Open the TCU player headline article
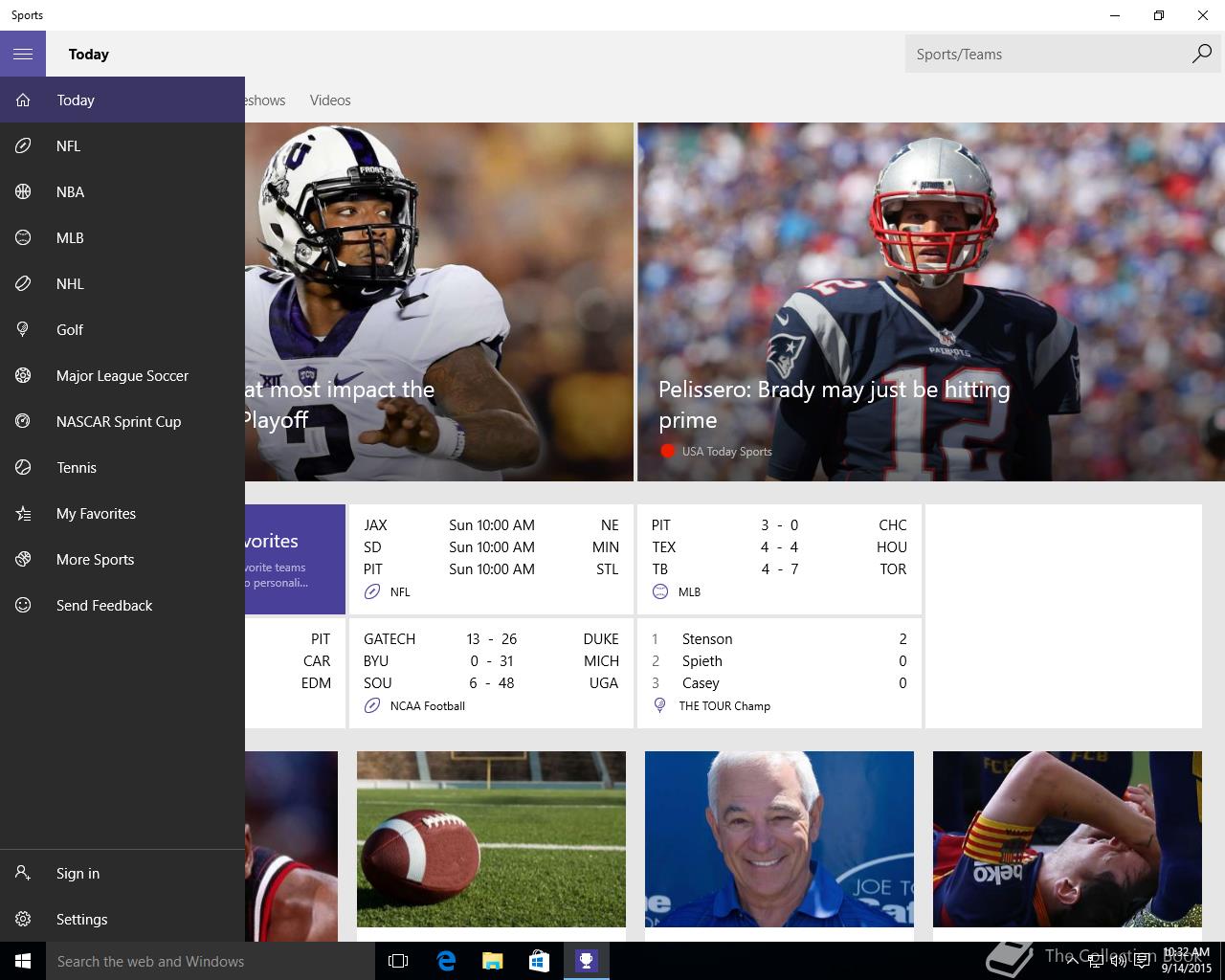This screenshot has width=1225, height=980. (x=439, y=301)
